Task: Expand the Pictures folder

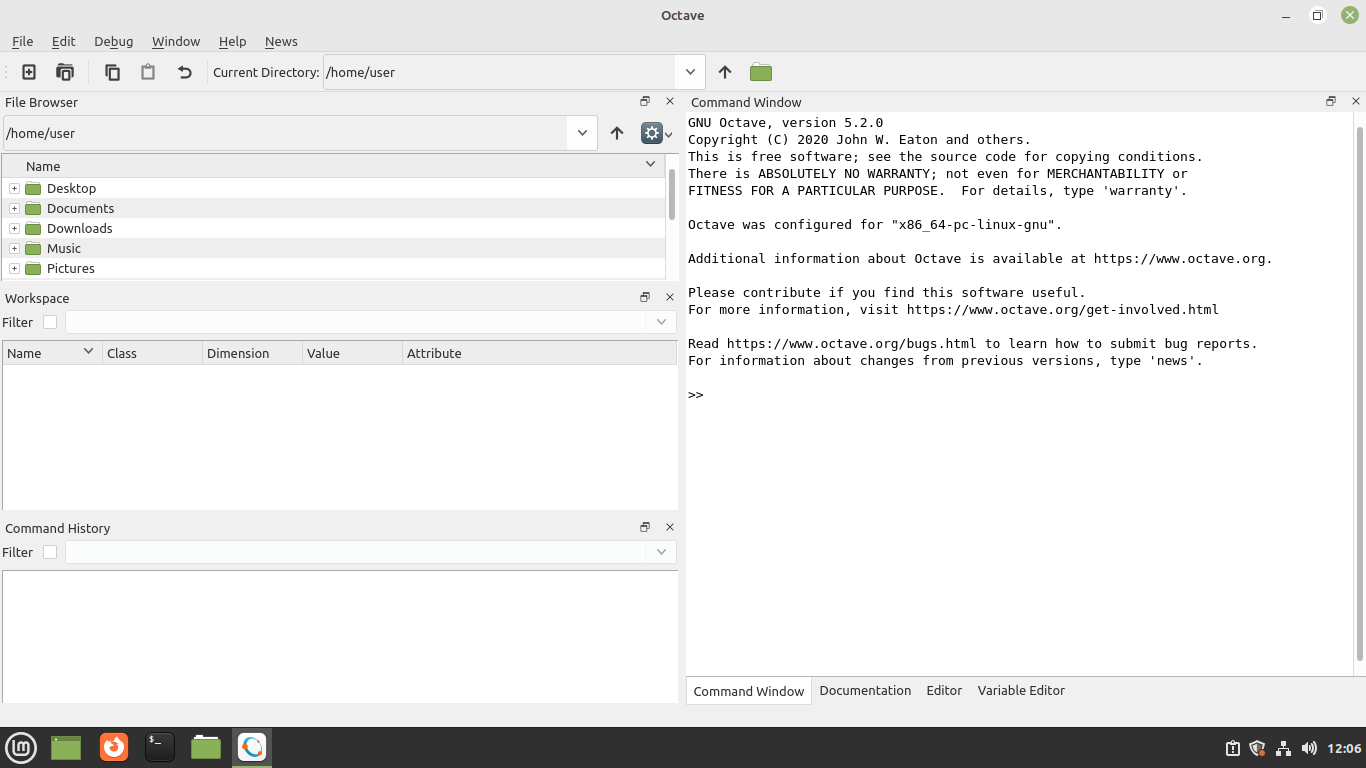Action: coord(14,268)
